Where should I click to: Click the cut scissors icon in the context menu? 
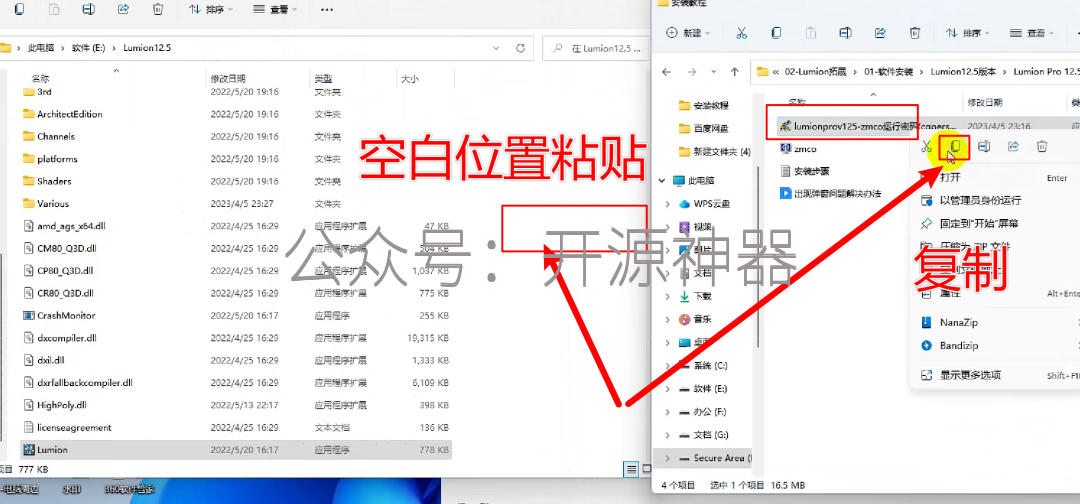927,146
